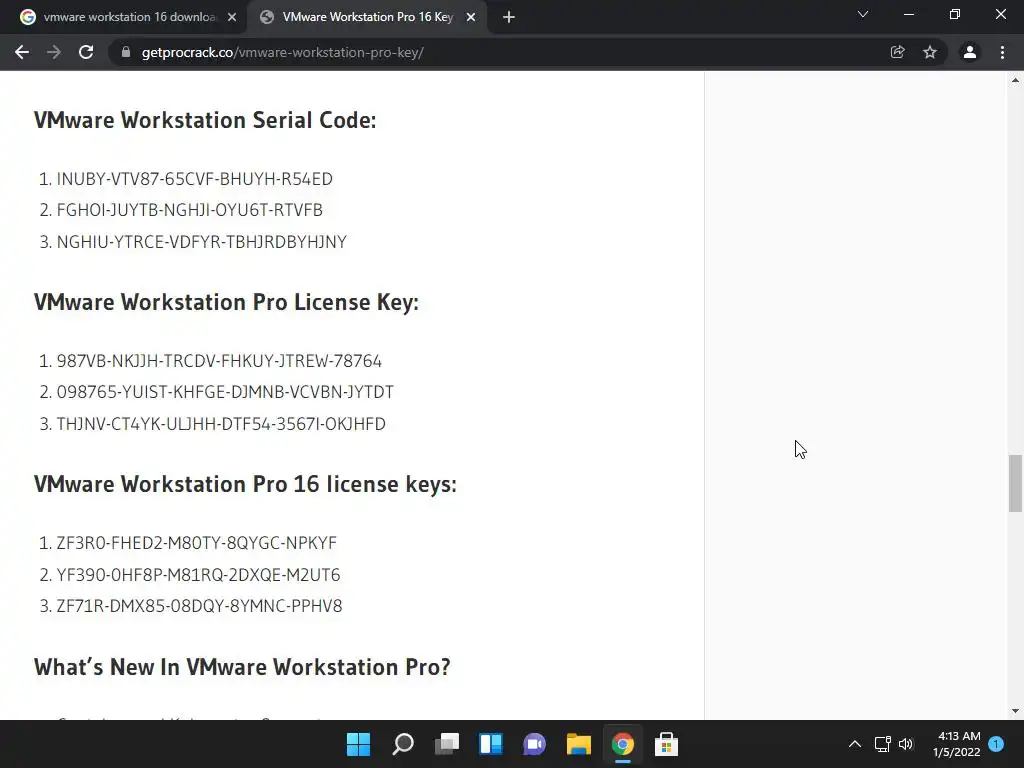
Task: Open Microsoft Store from taskbar
Action: [x=666, y=744]
